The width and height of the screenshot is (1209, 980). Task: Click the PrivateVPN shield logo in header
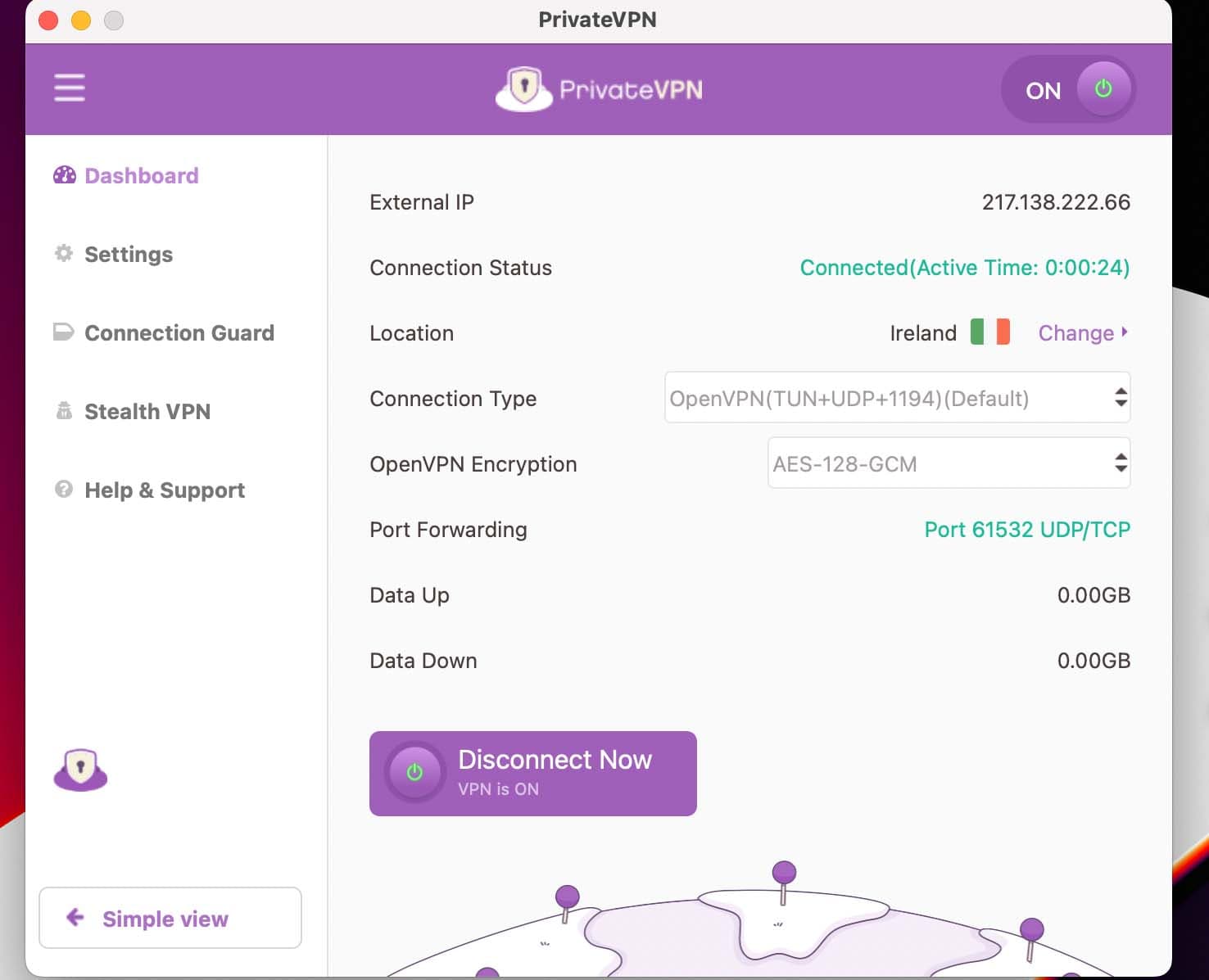(524, 88)
